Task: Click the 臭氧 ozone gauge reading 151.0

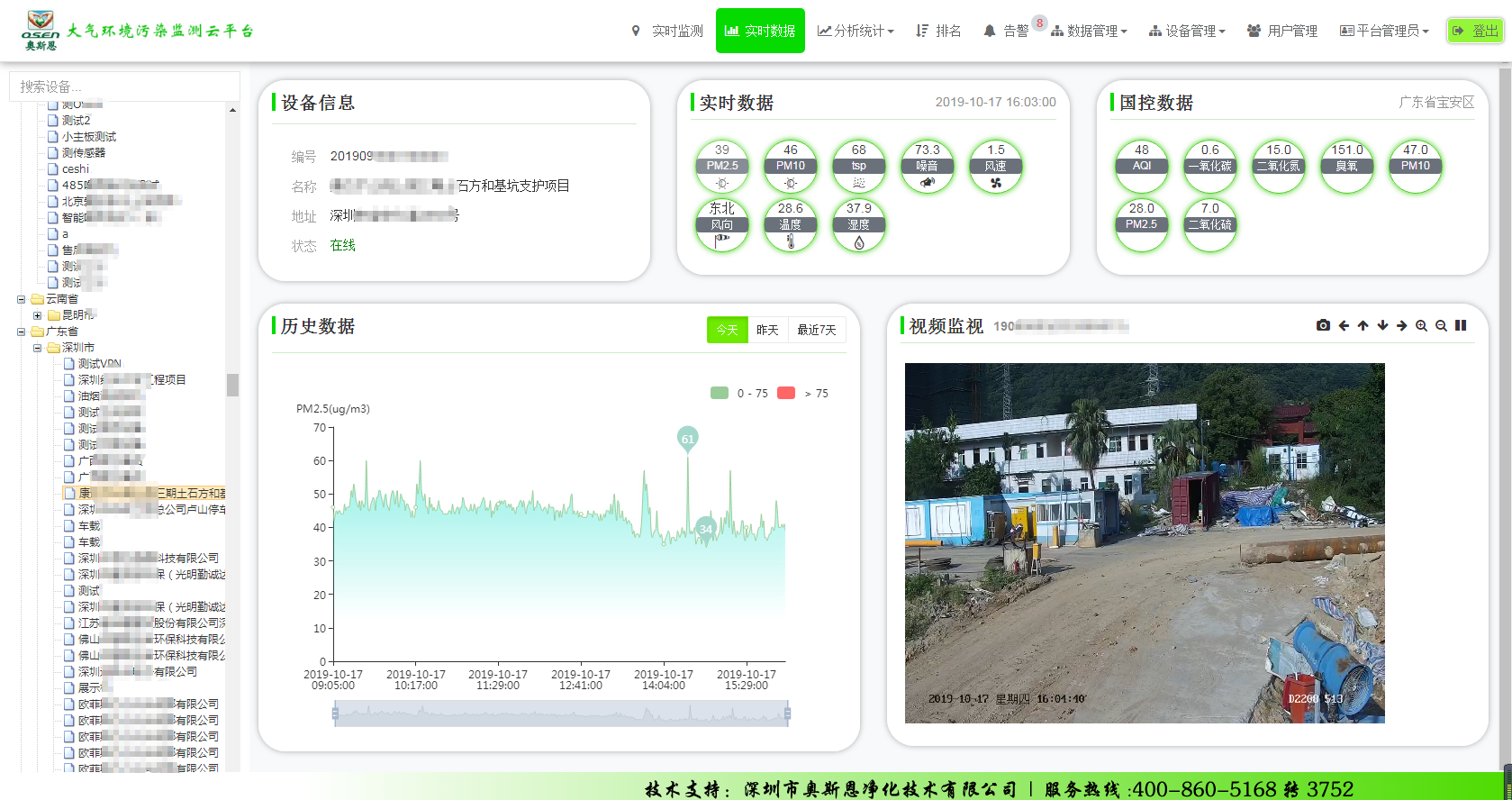Action: (1347, 166)
